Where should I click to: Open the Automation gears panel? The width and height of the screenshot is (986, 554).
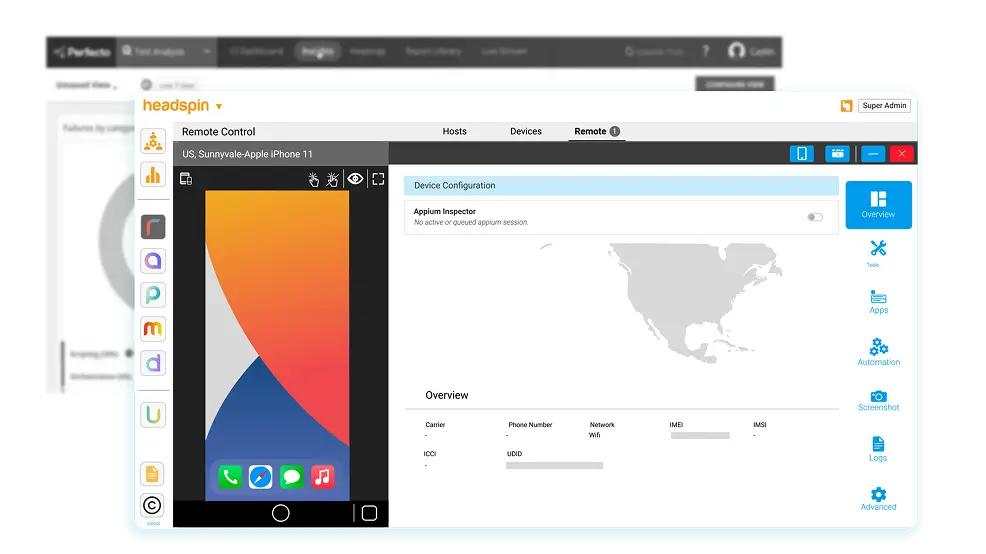point(878,352)
